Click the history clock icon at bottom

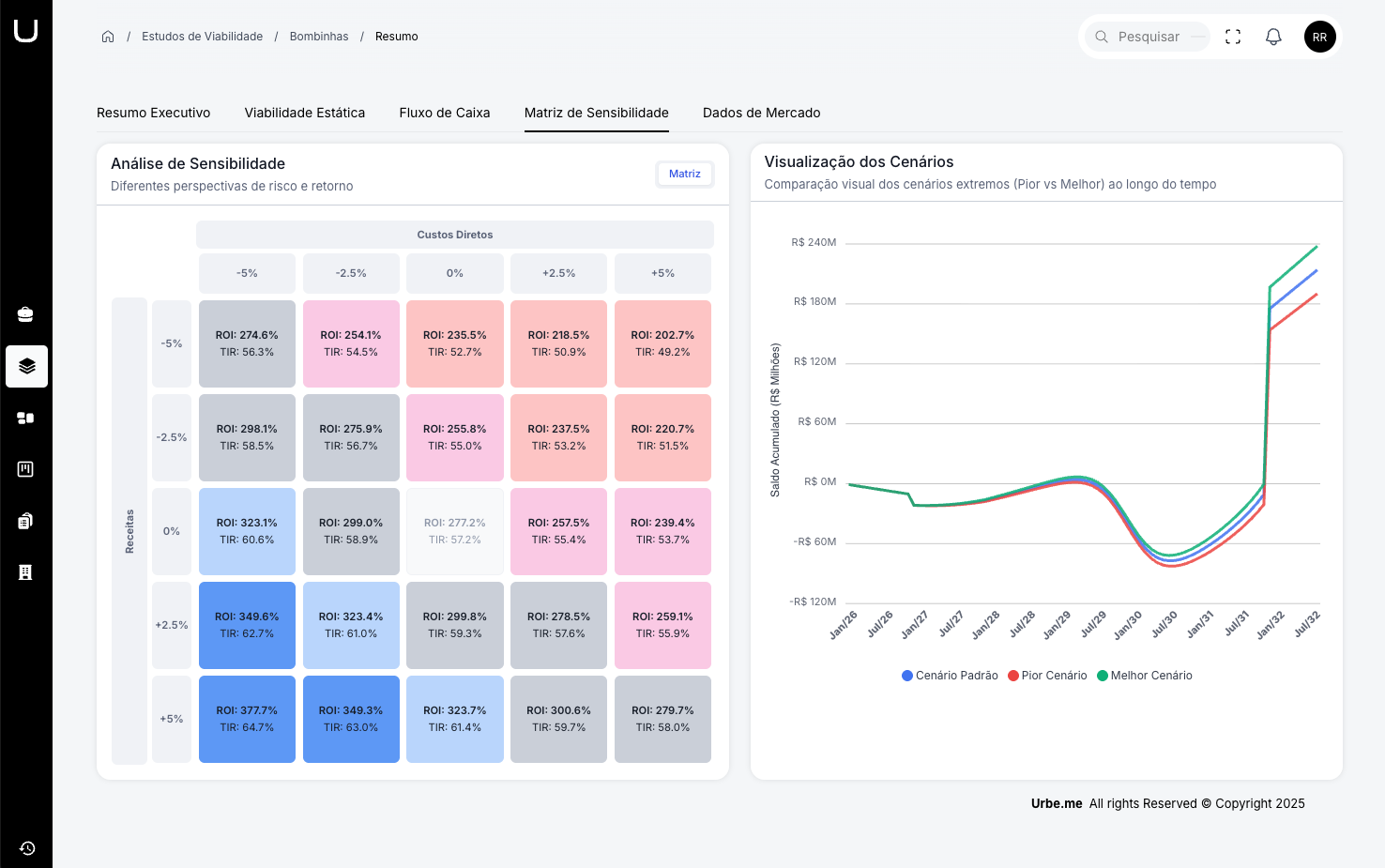(27, 848)
